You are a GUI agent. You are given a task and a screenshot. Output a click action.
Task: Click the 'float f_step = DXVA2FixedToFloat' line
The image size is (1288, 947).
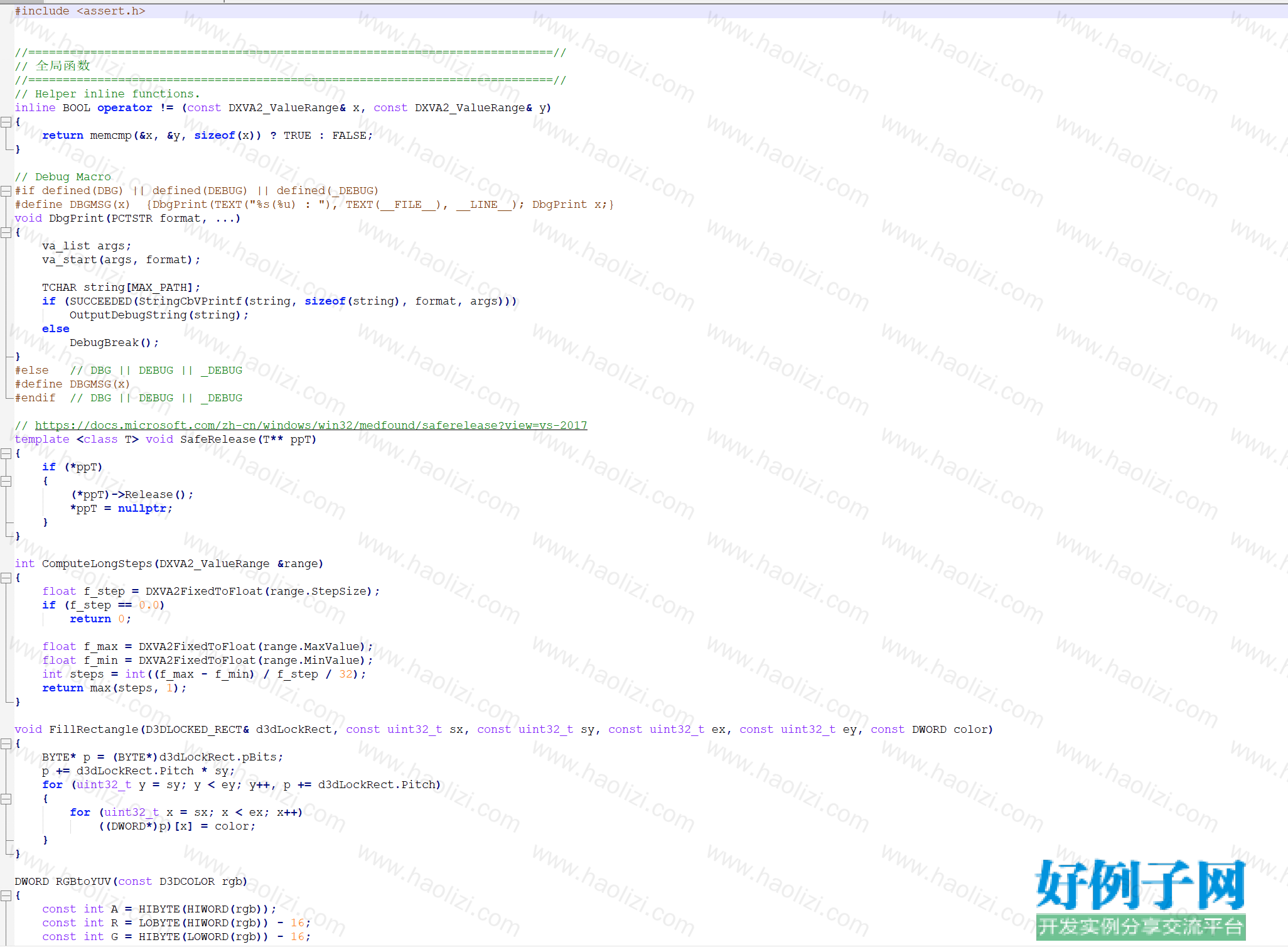211,592
